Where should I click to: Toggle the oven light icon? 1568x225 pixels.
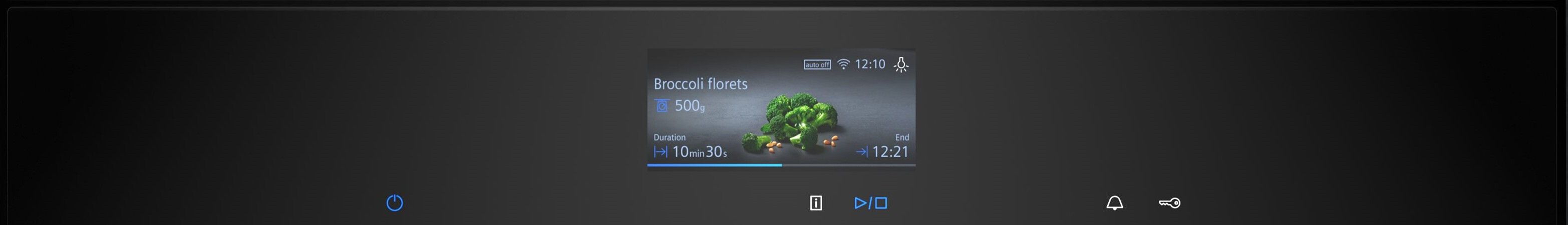pos(901,64)
